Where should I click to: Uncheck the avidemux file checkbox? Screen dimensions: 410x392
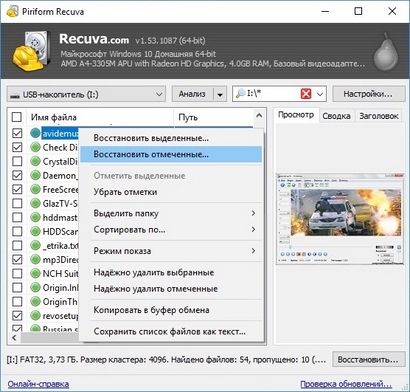(x=17, y=133)
